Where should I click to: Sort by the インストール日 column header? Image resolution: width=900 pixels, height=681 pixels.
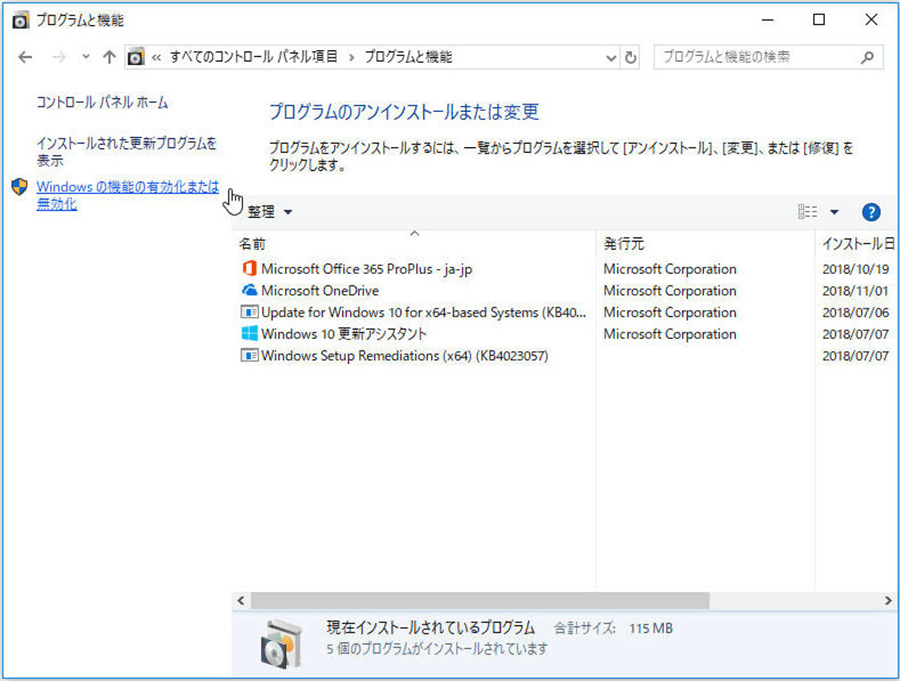tap(858, 244)
